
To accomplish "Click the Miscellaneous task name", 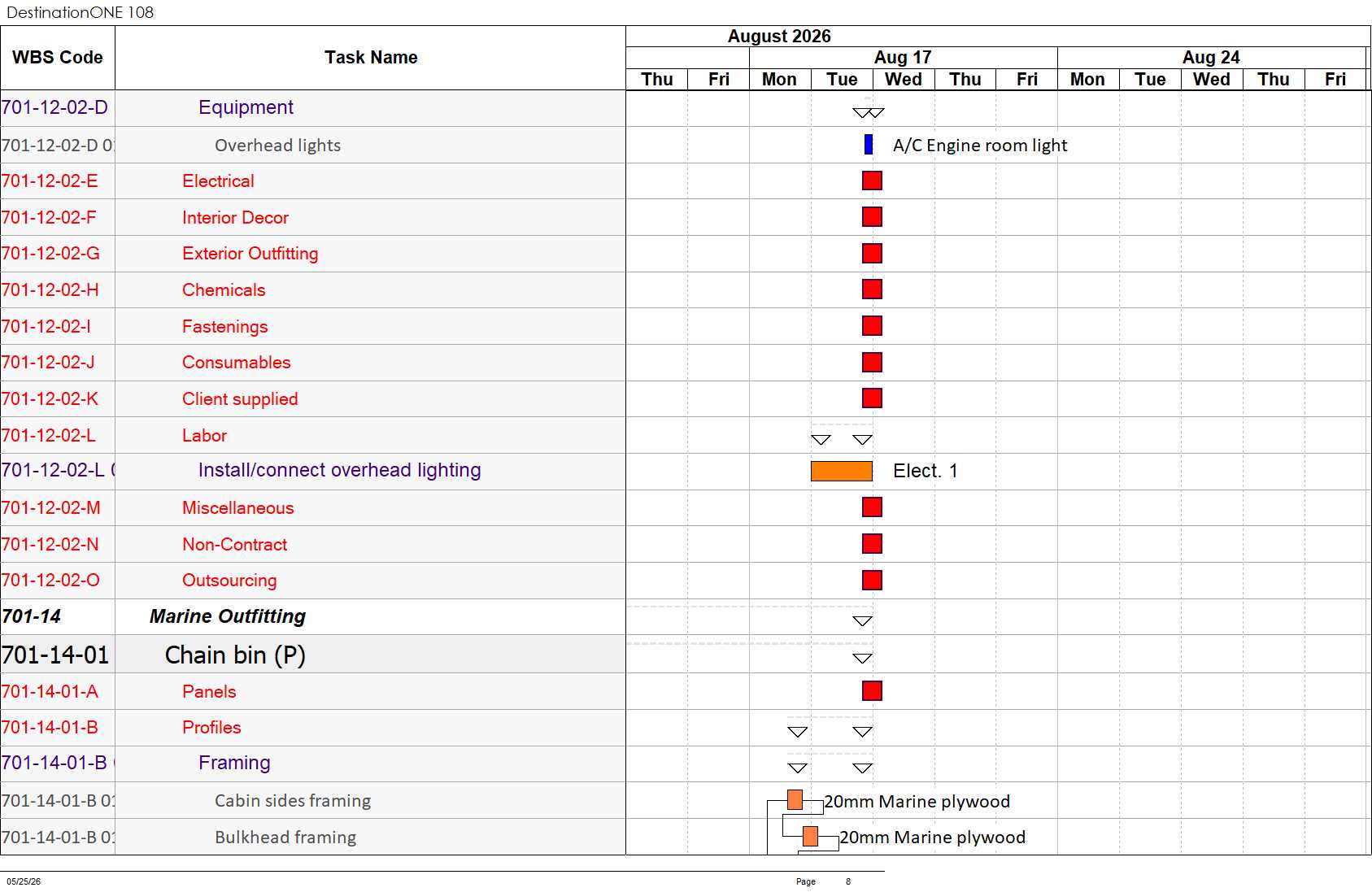I will (x=237, y=508).
